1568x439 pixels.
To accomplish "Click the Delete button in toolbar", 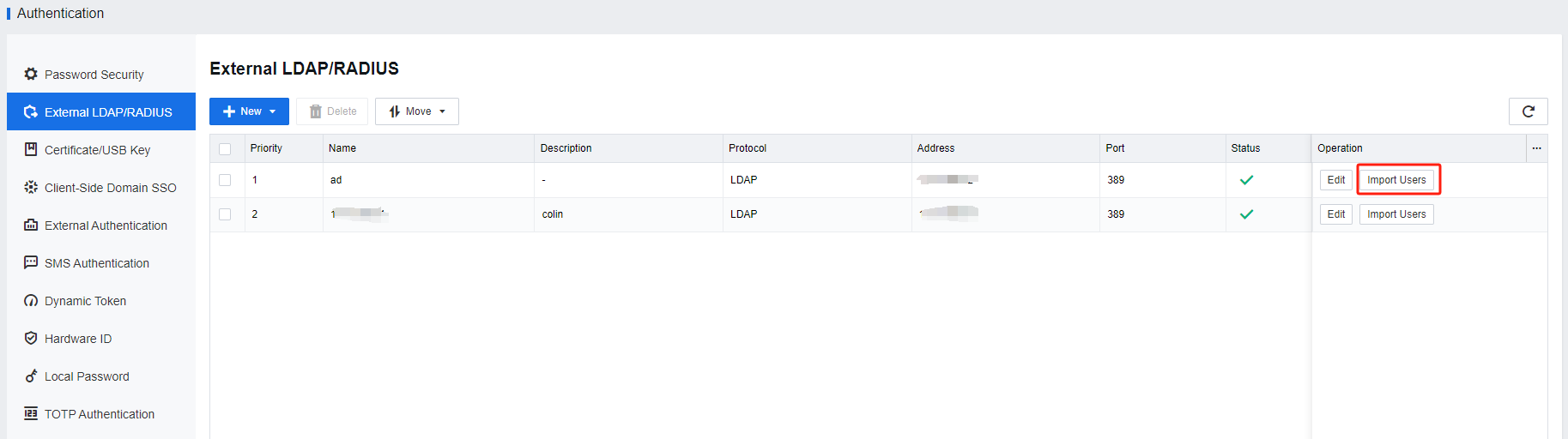I will [333, 111].
